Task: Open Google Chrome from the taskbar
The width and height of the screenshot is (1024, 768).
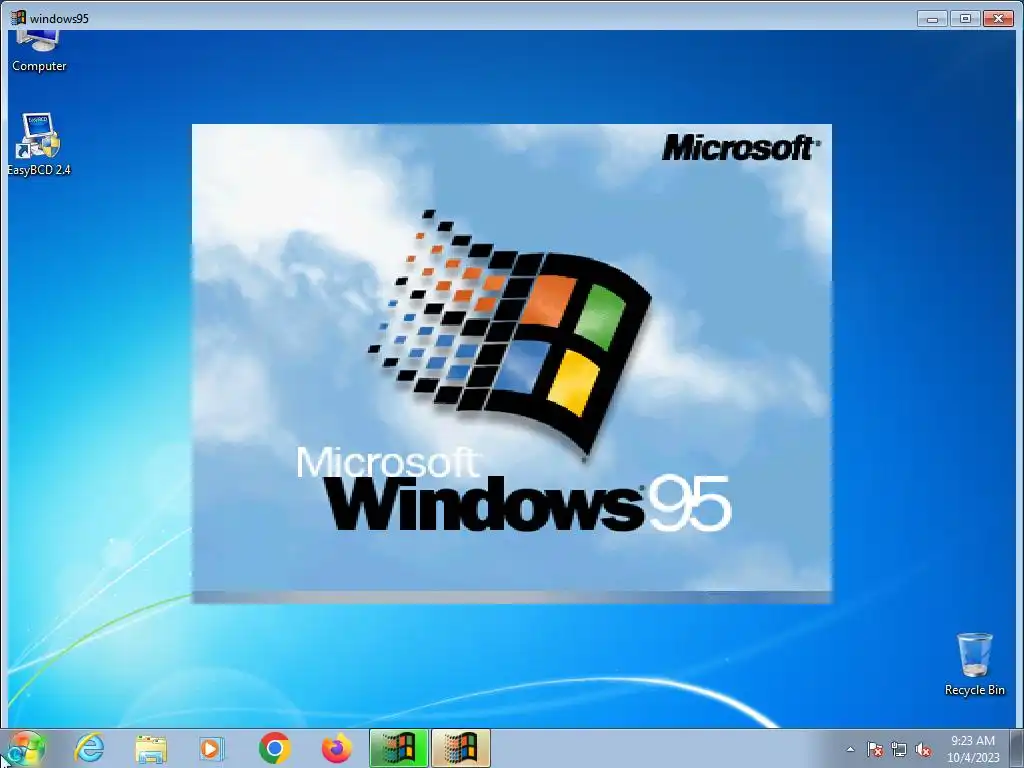Action: (275, 748)
